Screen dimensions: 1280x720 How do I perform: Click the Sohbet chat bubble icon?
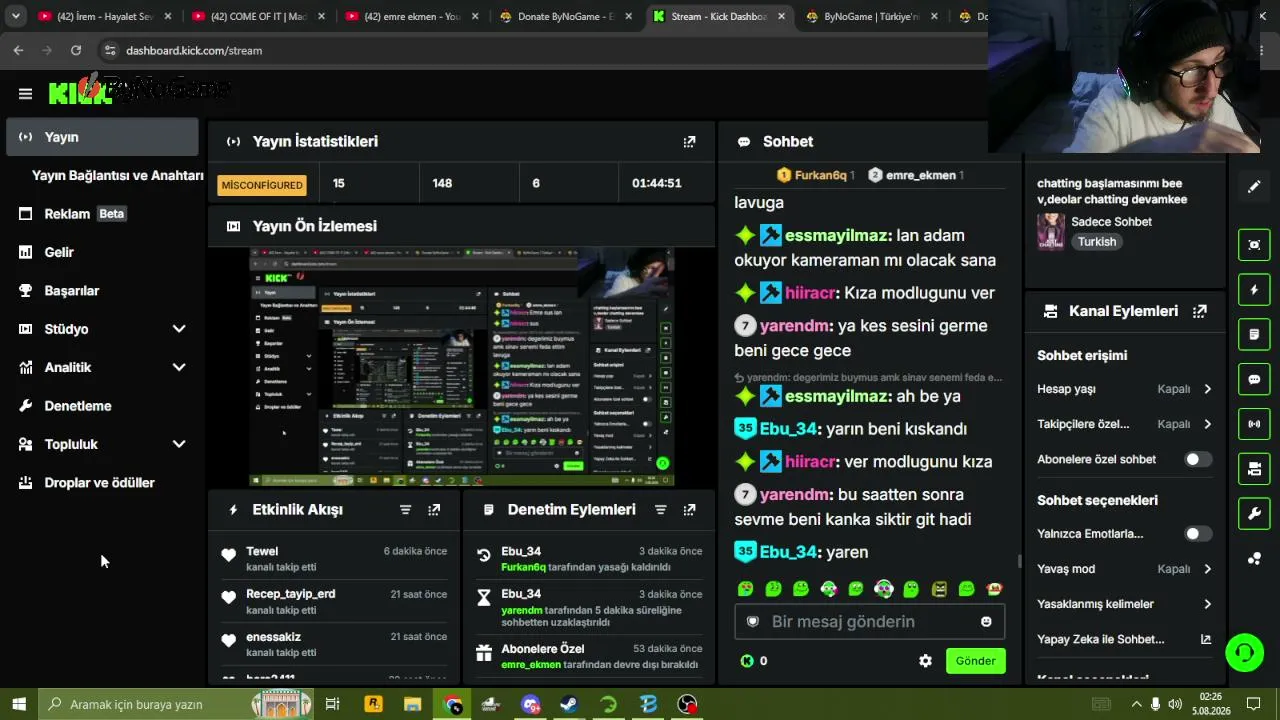click(744, 142)
